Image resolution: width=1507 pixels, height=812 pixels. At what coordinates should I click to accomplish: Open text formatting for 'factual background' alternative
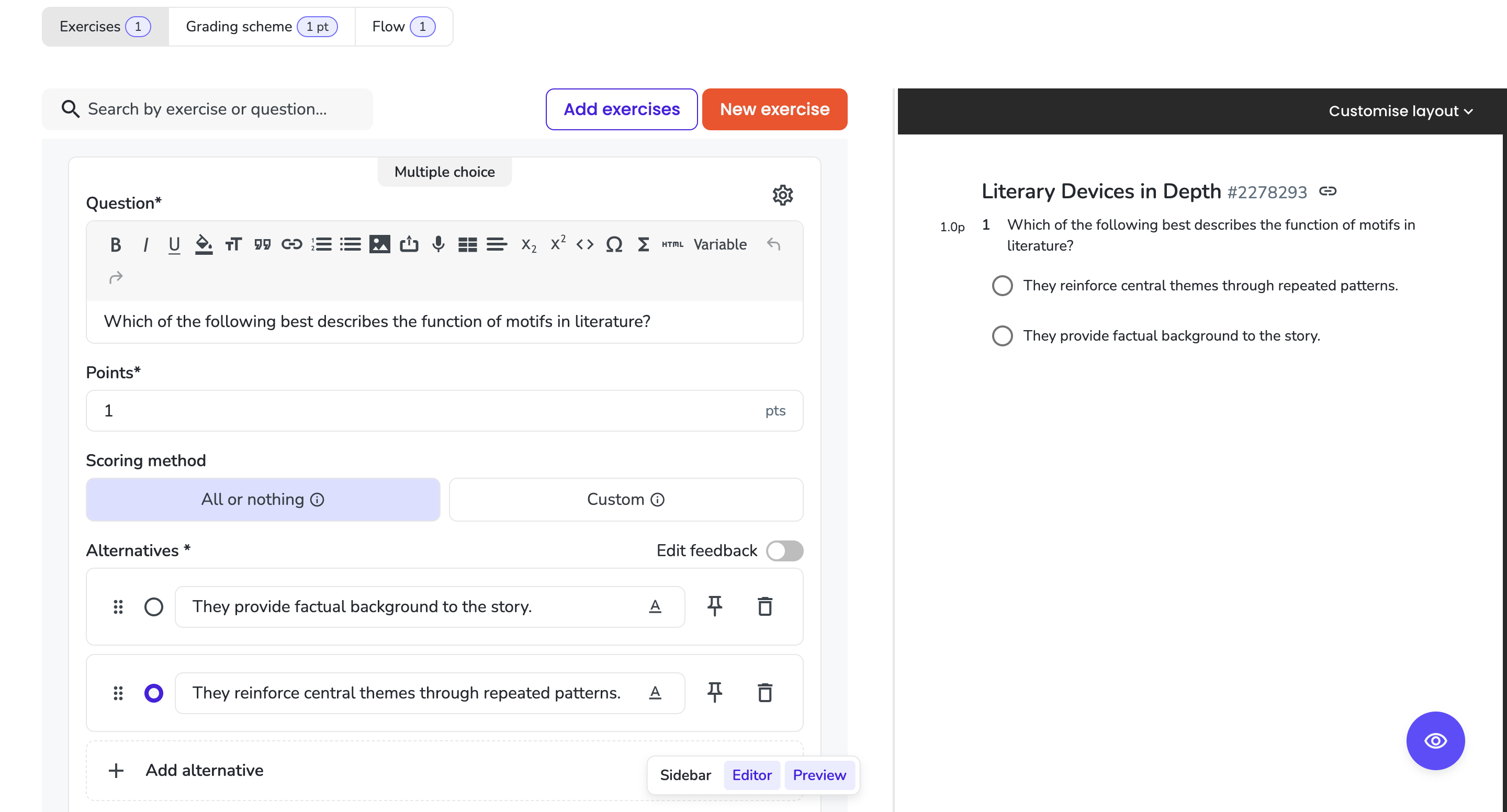point(655,606)
